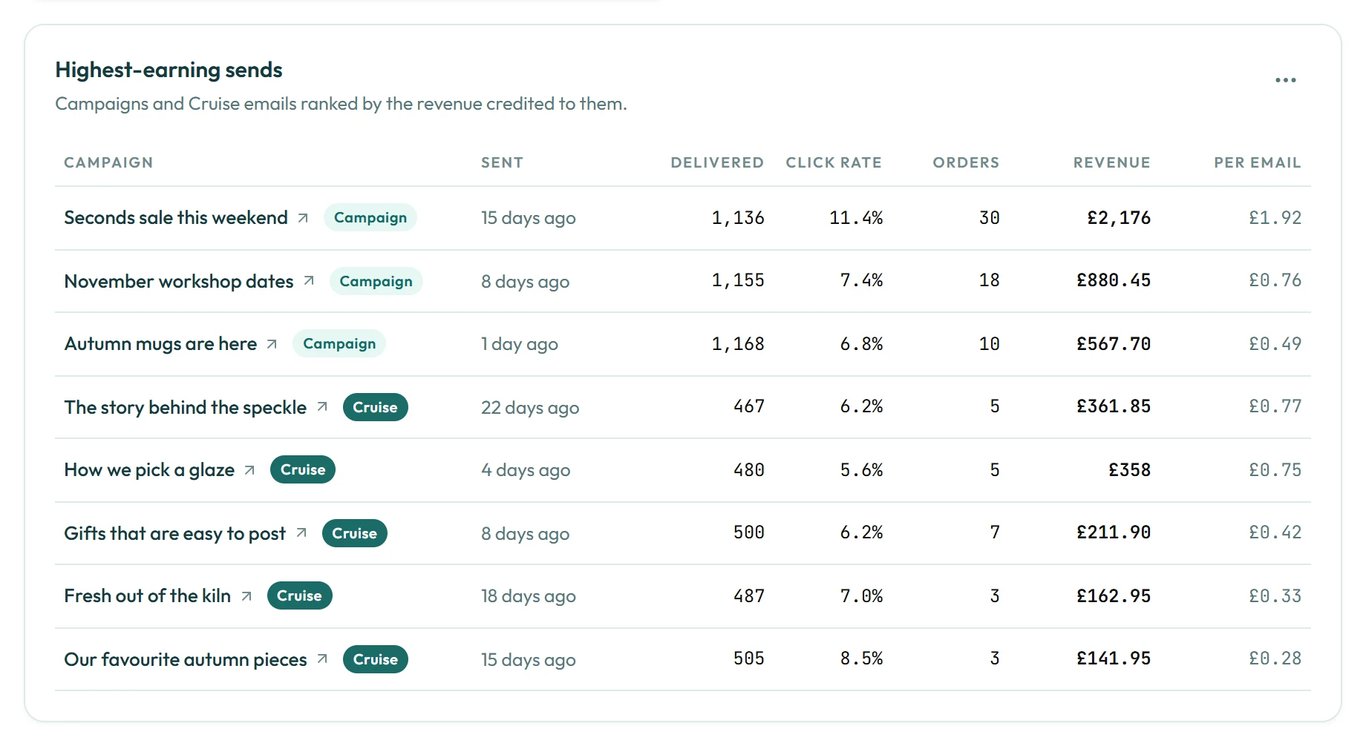Click the Cruise badge on Our favourite autumn pieces row
This screenshot has height=746, width=1366.
pos(375,659)
